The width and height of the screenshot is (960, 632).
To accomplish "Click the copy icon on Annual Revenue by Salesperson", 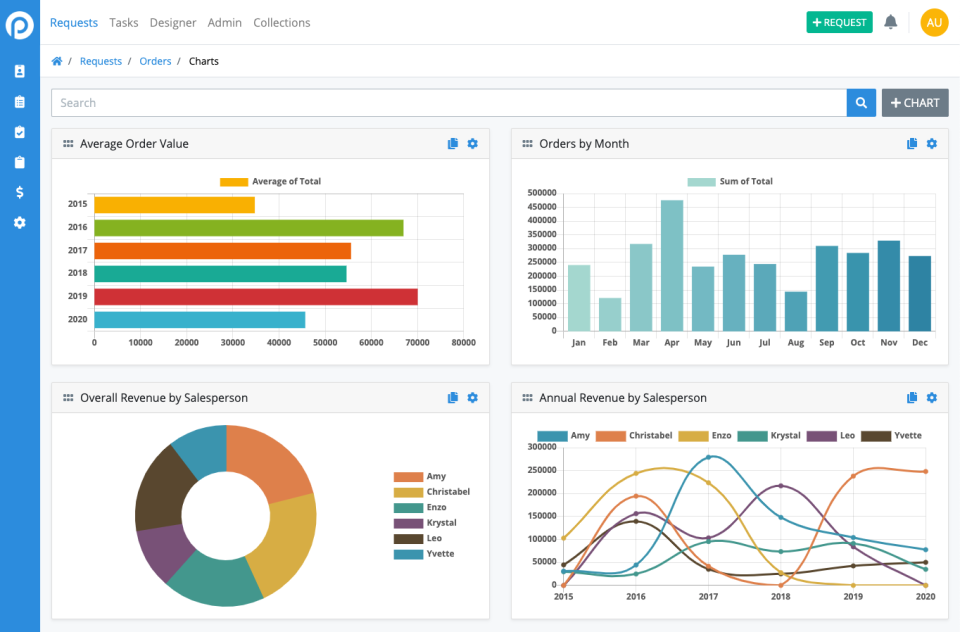I will tap(912, 397).
